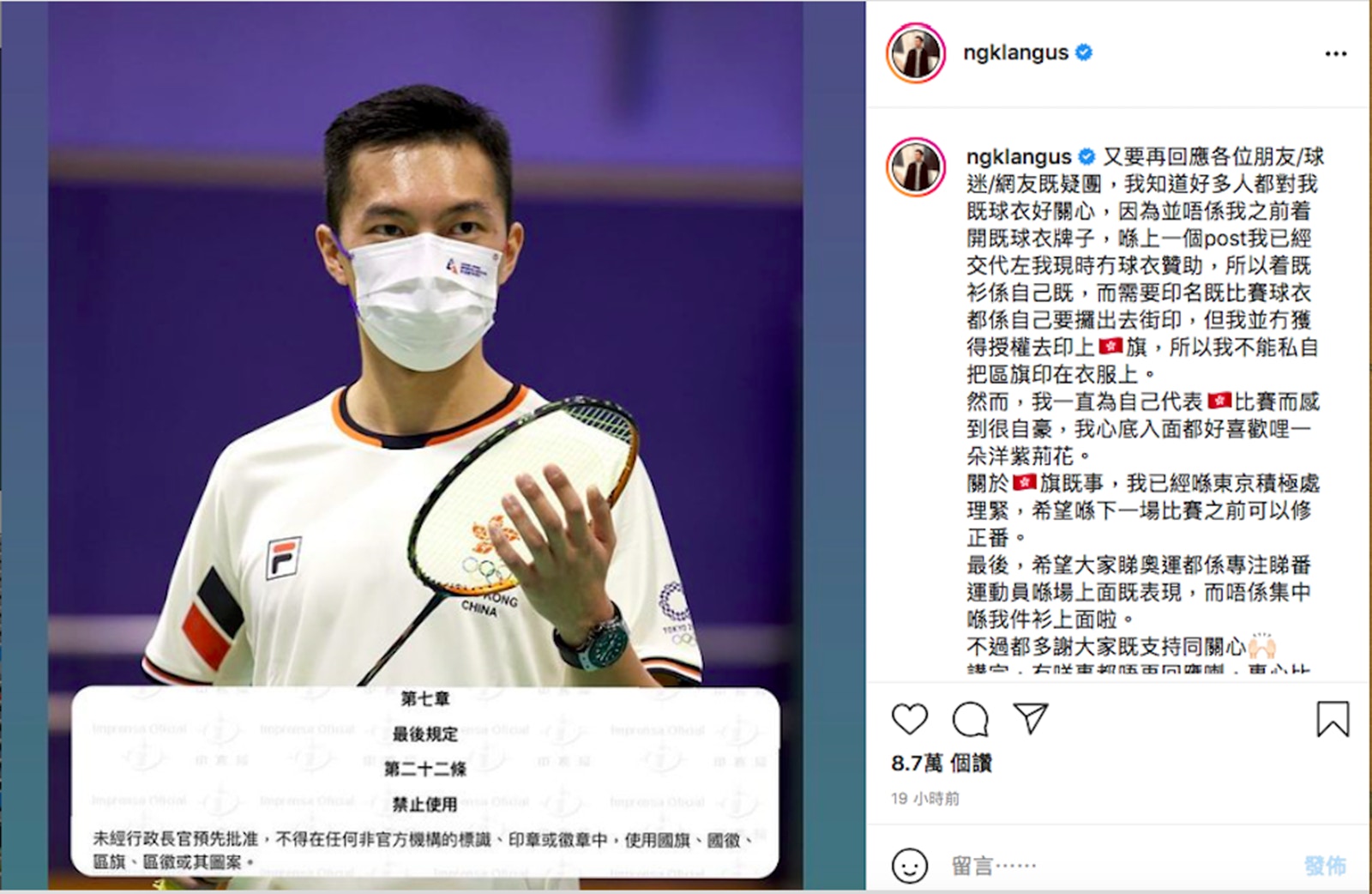Open ngklangus username link in the header
This screenshot has width=1372, height=894.
1015,52
